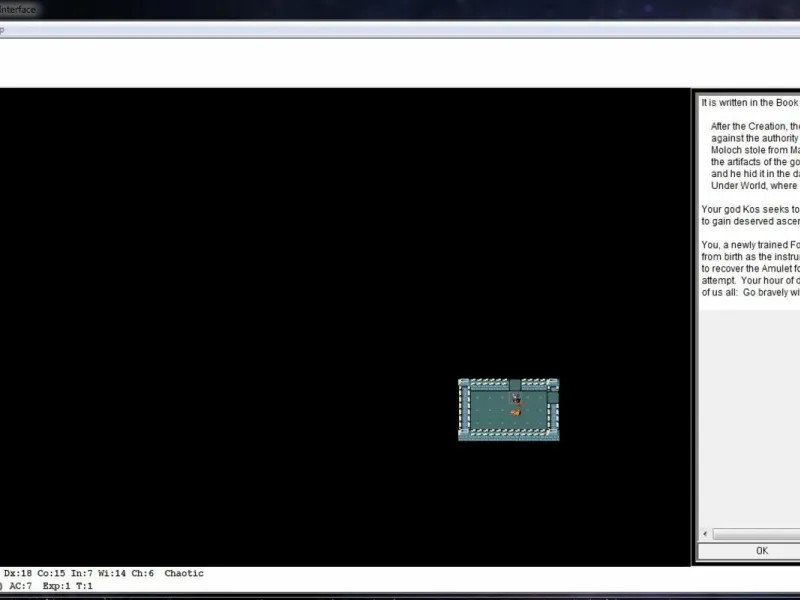The image size is (800, 600).
Task: Click the line starting "Moloch stole from"
Action: (x=756, y=150)
